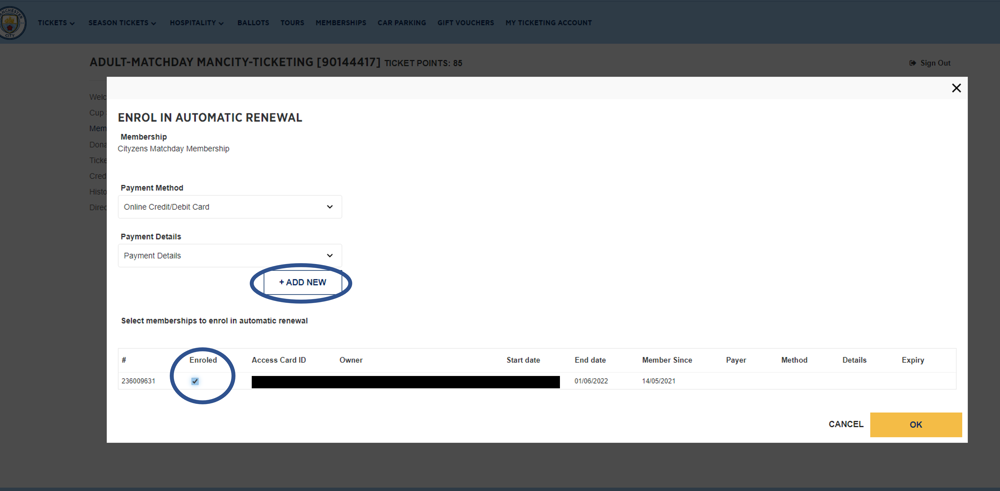Image resolution: width=1000 pixels, height=491 pixels.
Task: Click the Enrol in Automatic Renewal heading
Action: [x=210, y=118]
